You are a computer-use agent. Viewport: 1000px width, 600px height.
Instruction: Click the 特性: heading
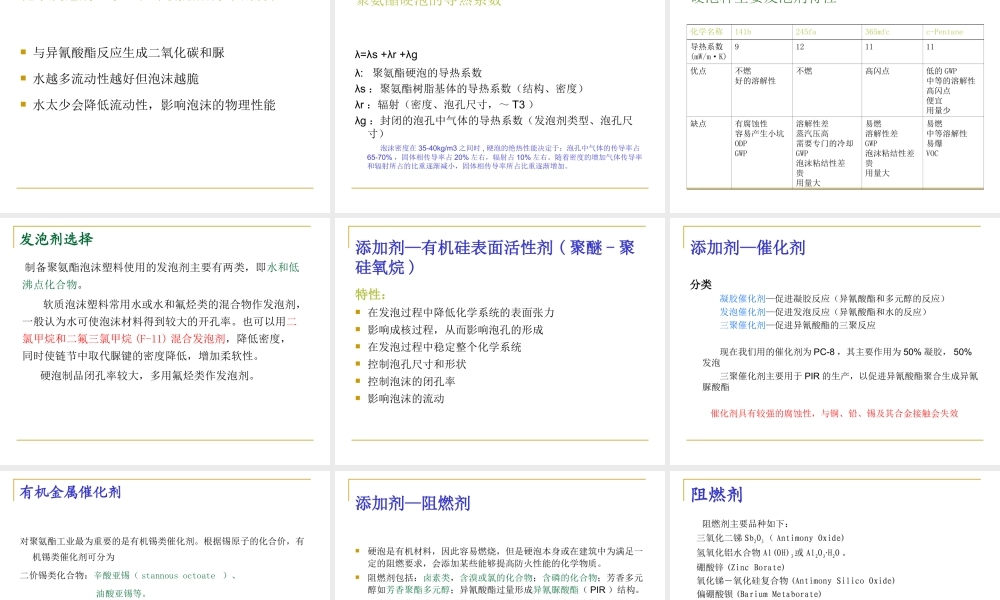(371, 294)
